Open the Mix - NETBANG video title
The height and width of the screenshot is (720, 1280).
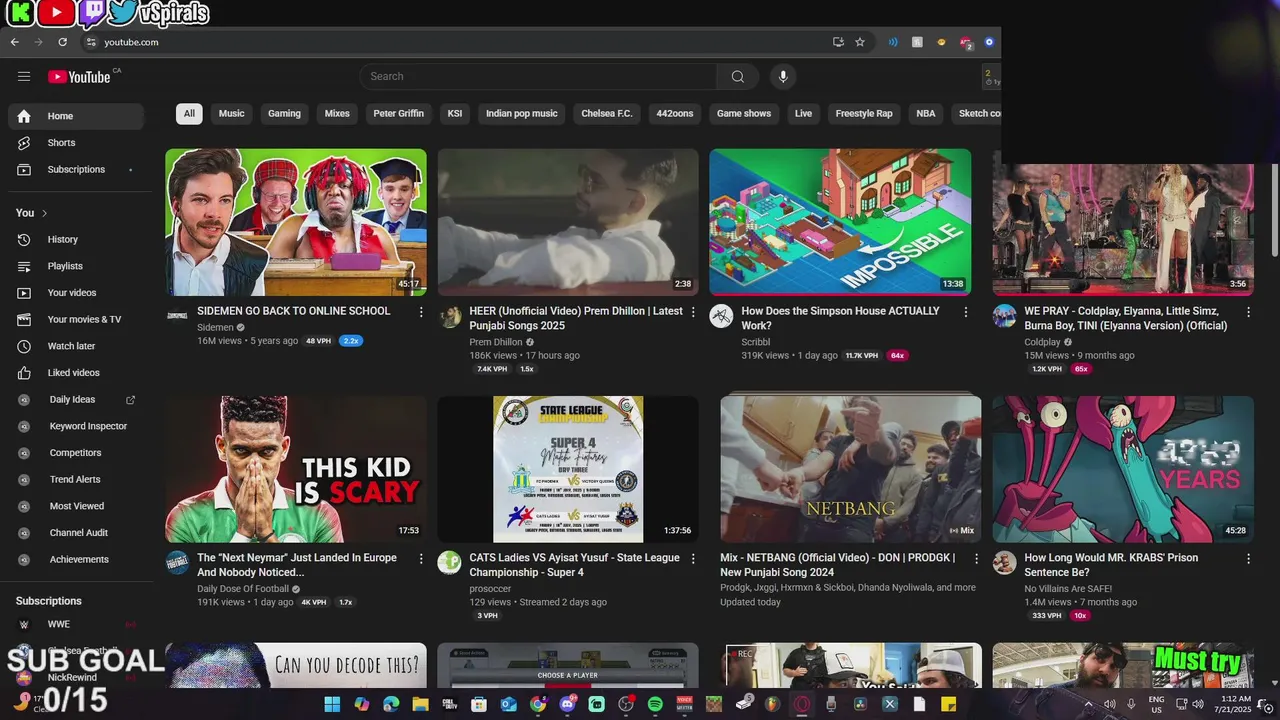point(837,565)
